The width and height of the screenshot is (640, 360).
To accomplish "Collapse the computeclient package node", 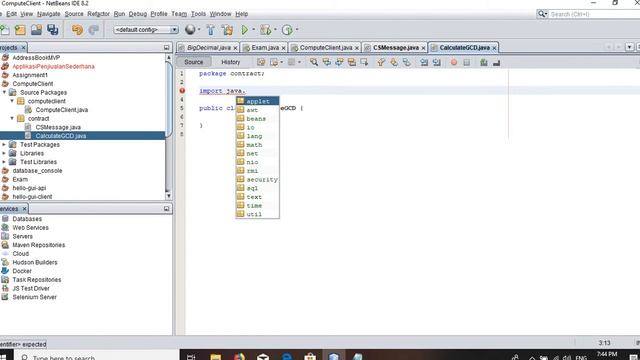I will tap(12, 101).
